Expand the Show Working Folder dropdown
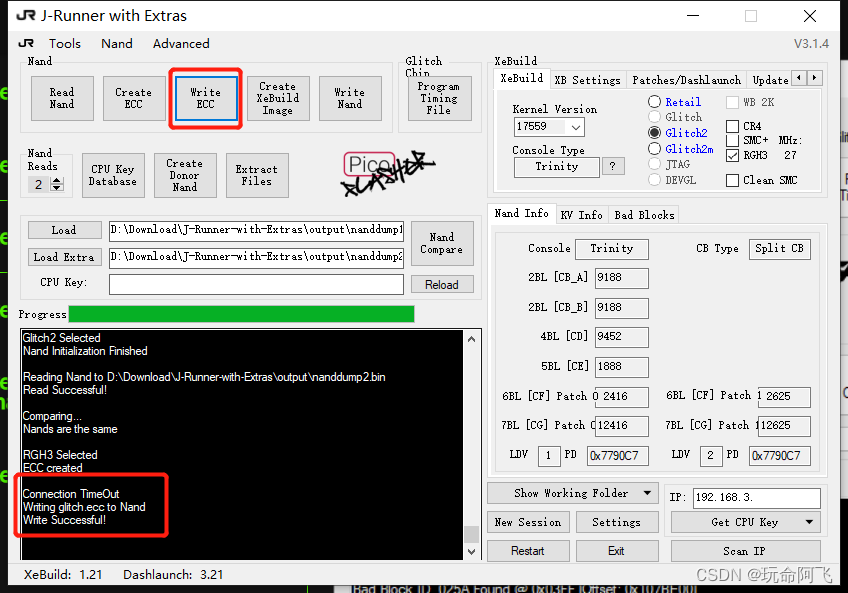This screenshot has height=593, width=848. tap(647, 493)
